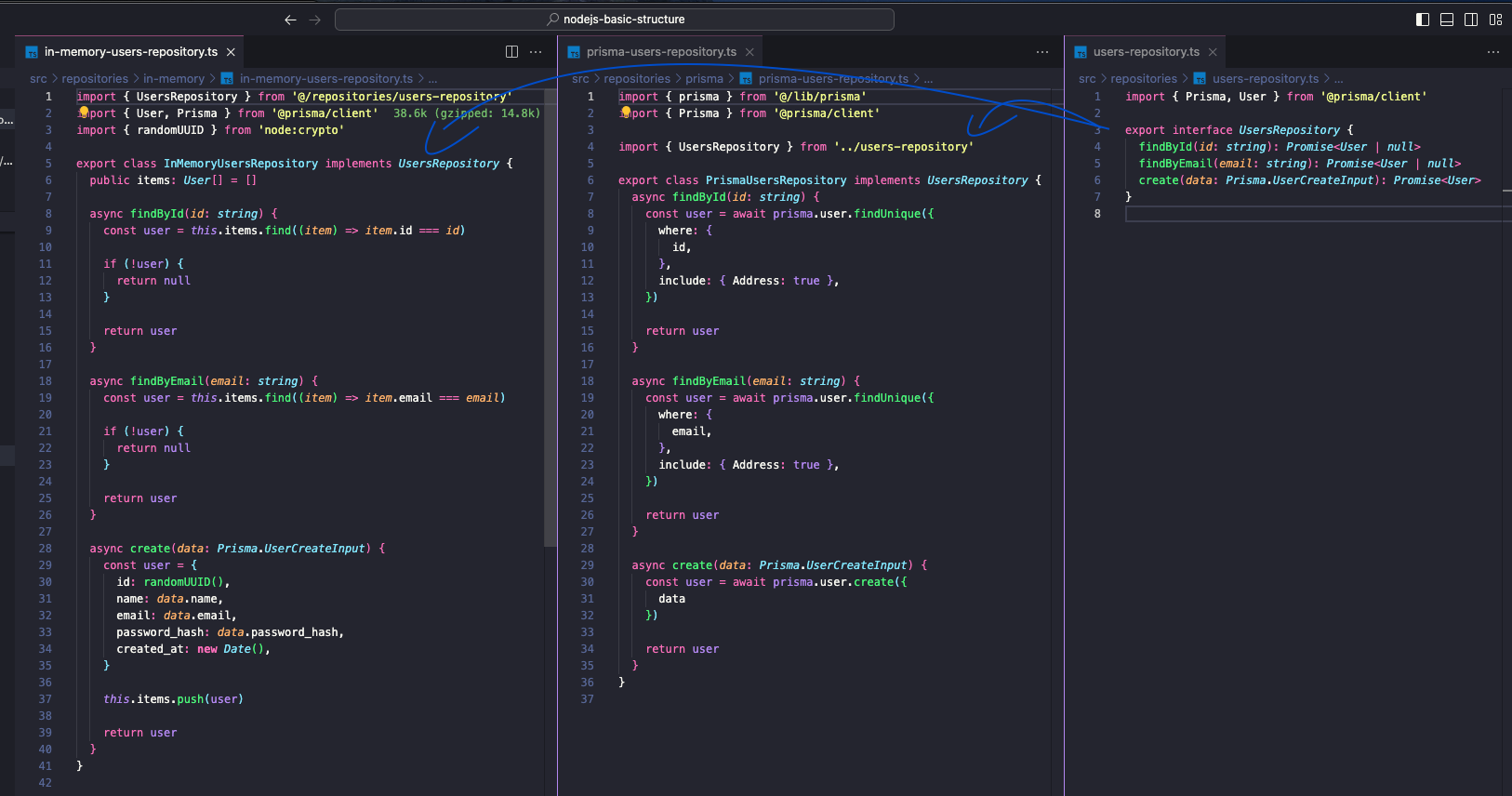Screen dimensions: 1512x796
Task: Open the customize layout icon
Action: (1495, 20)
